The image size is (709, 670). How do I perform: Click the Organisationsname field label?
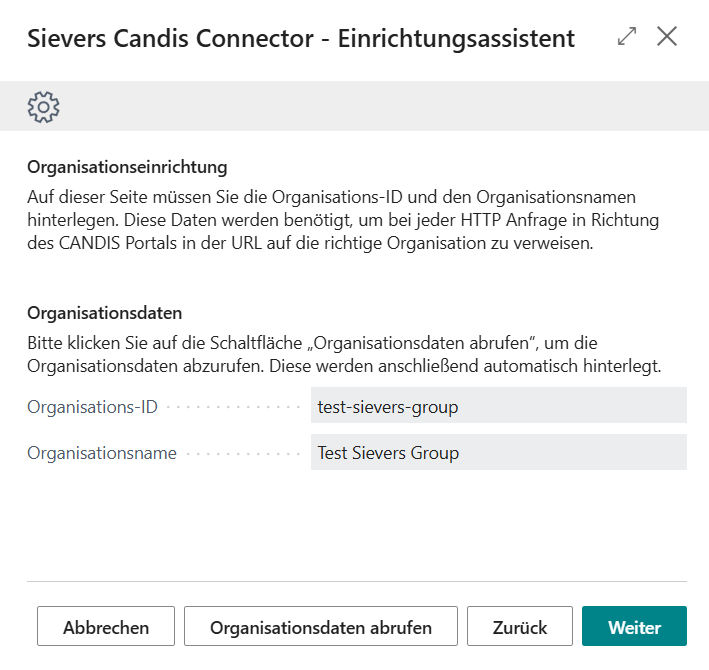[102, 453]
